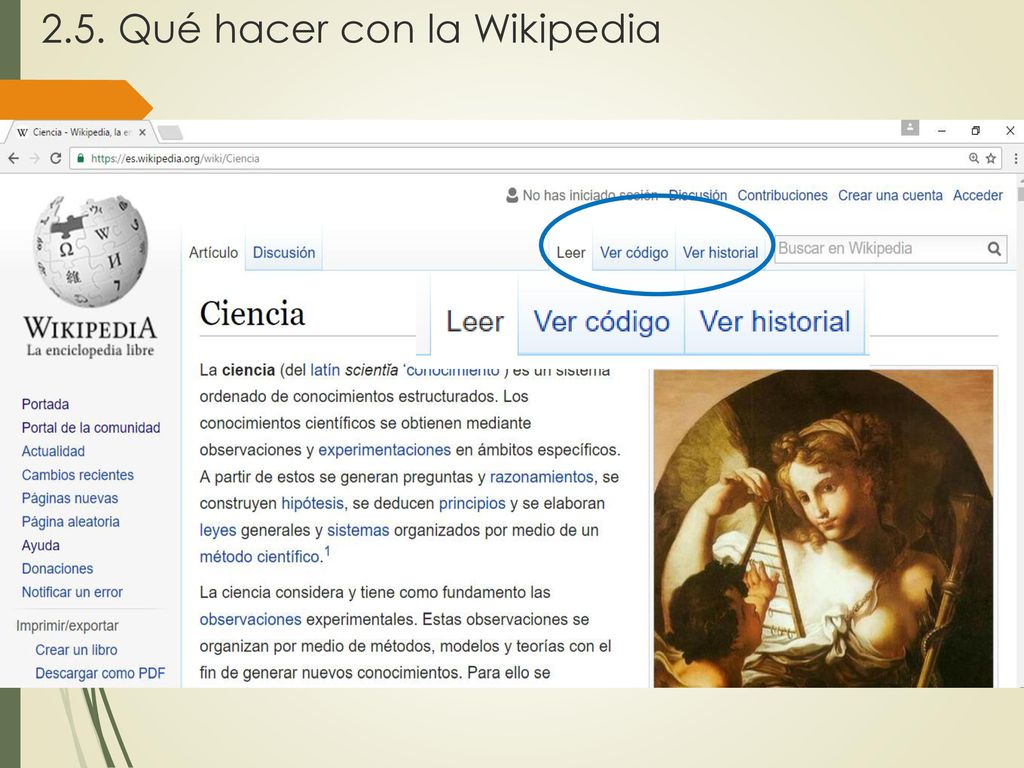Click Crear una cuenta

click(x=890, y=195)
